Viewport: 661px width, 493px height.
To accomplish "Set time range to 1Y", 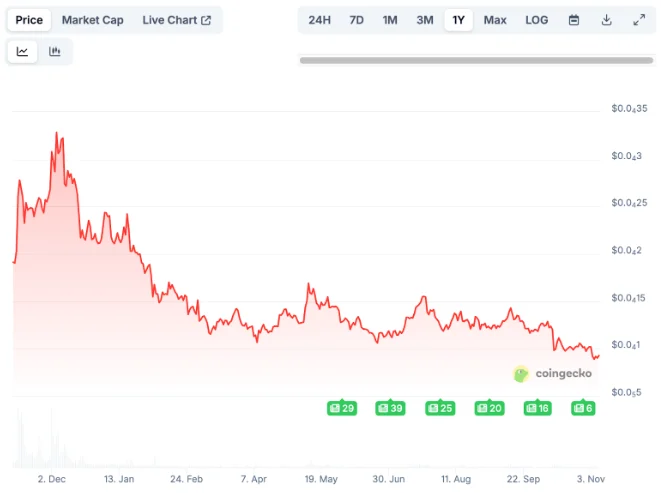I will pyautogui.click(x=459, y=20).
